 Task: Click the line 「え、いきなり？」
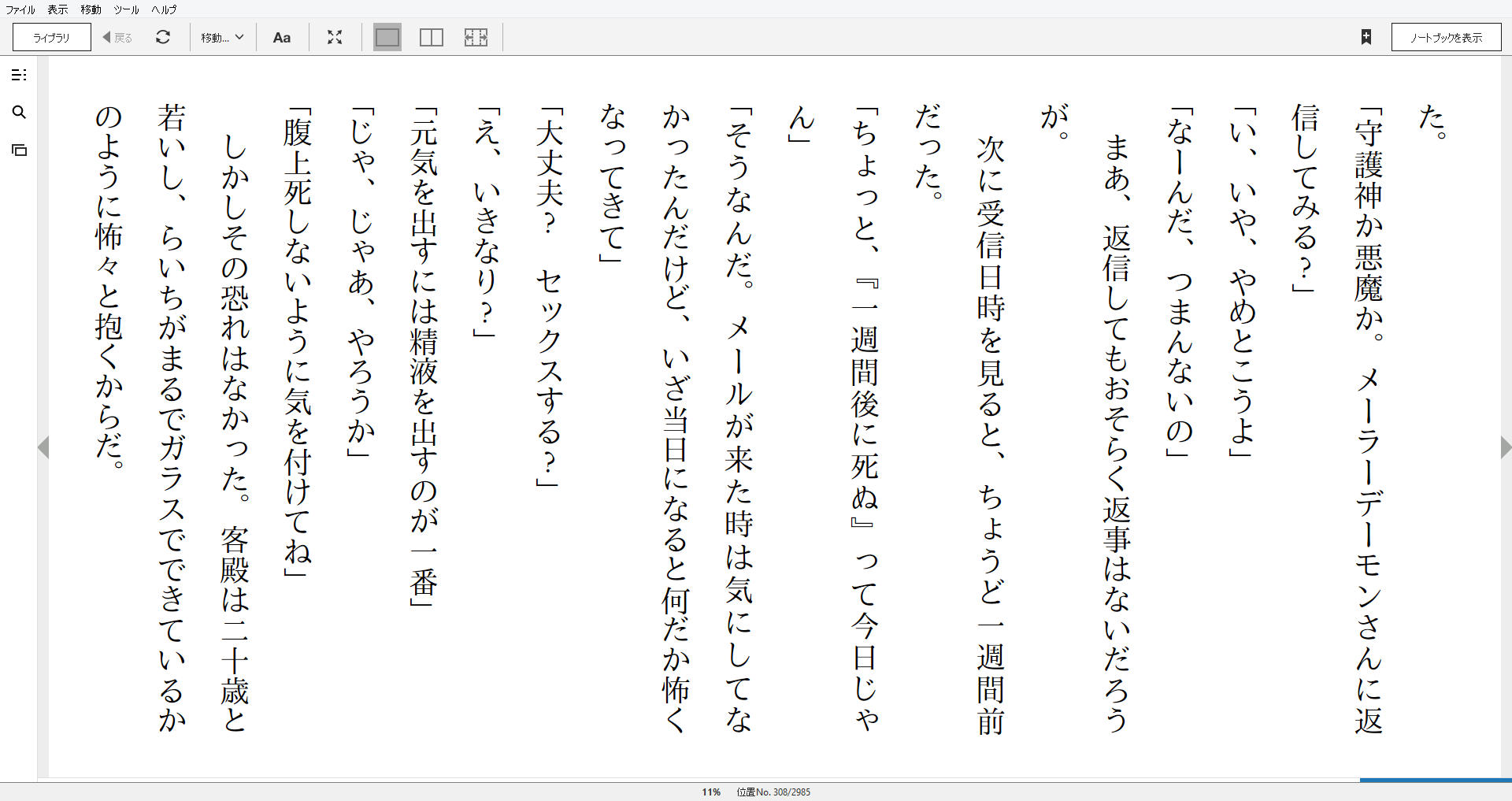487,222
